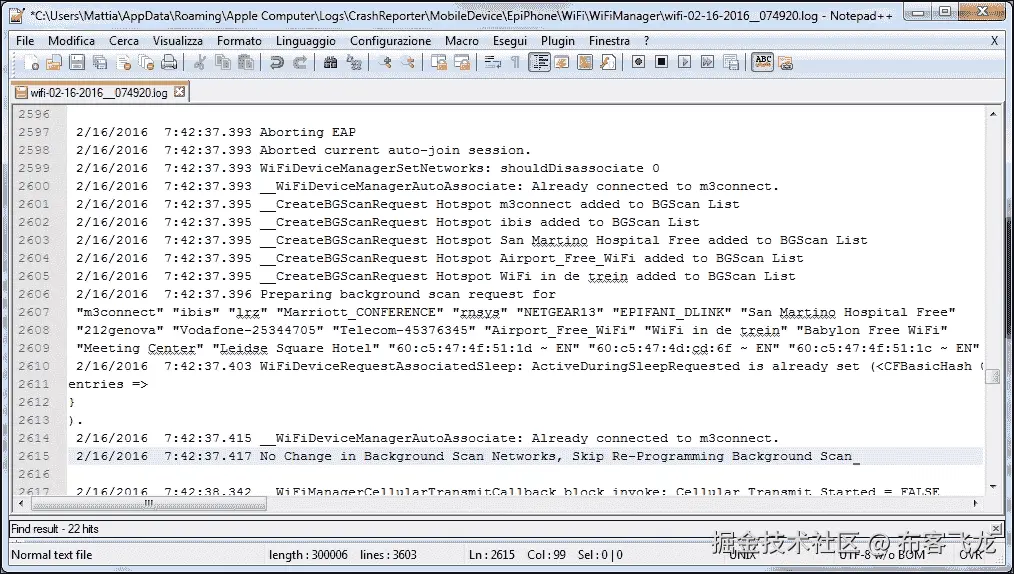Click the Save recorded macro icon
The image size is (1014, 574).
(x=731, y=62)
